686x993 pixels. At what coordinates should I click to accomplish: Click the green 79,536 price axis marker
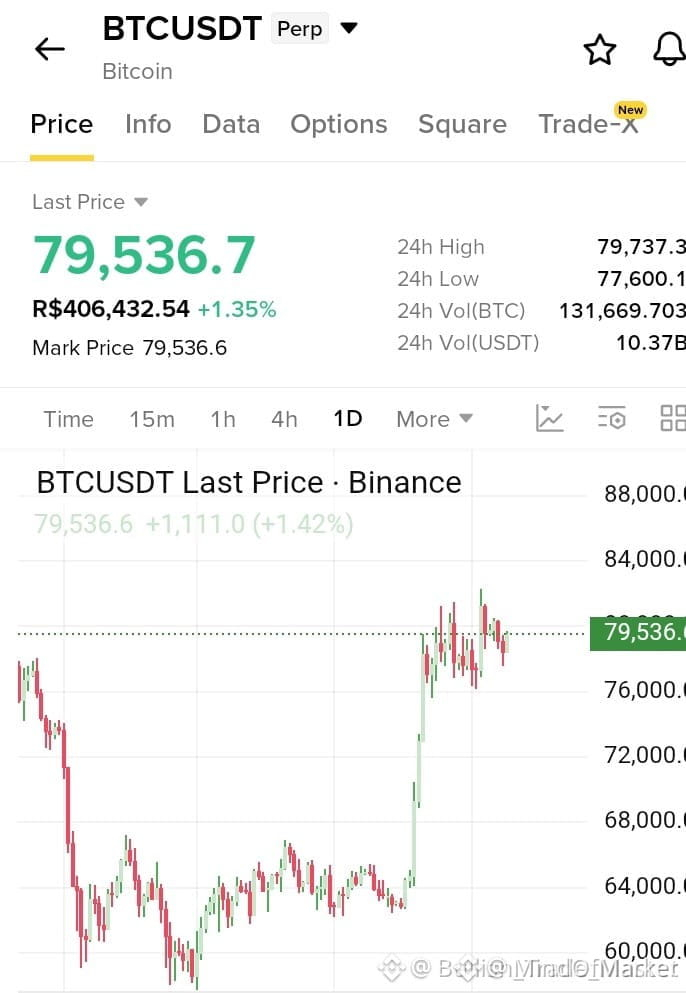(638, 633)
